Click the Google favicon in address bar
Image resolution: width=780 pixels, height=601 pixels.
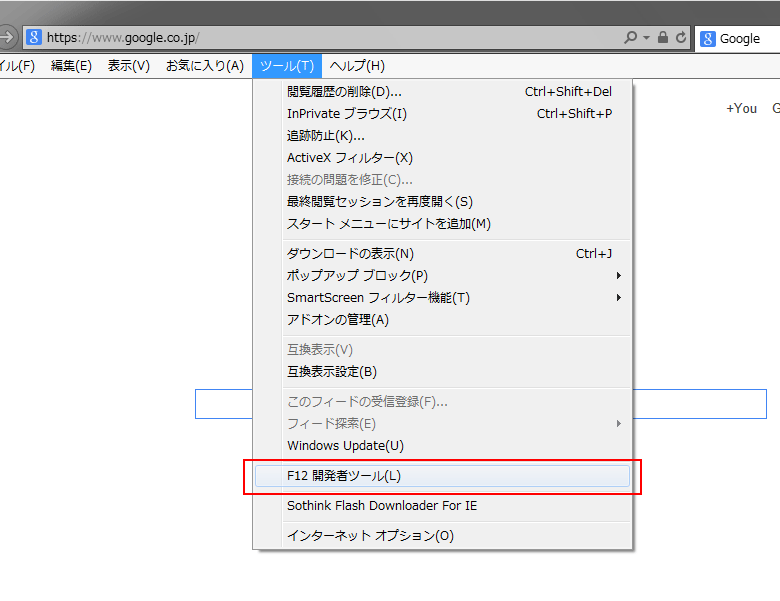[34, 37]
